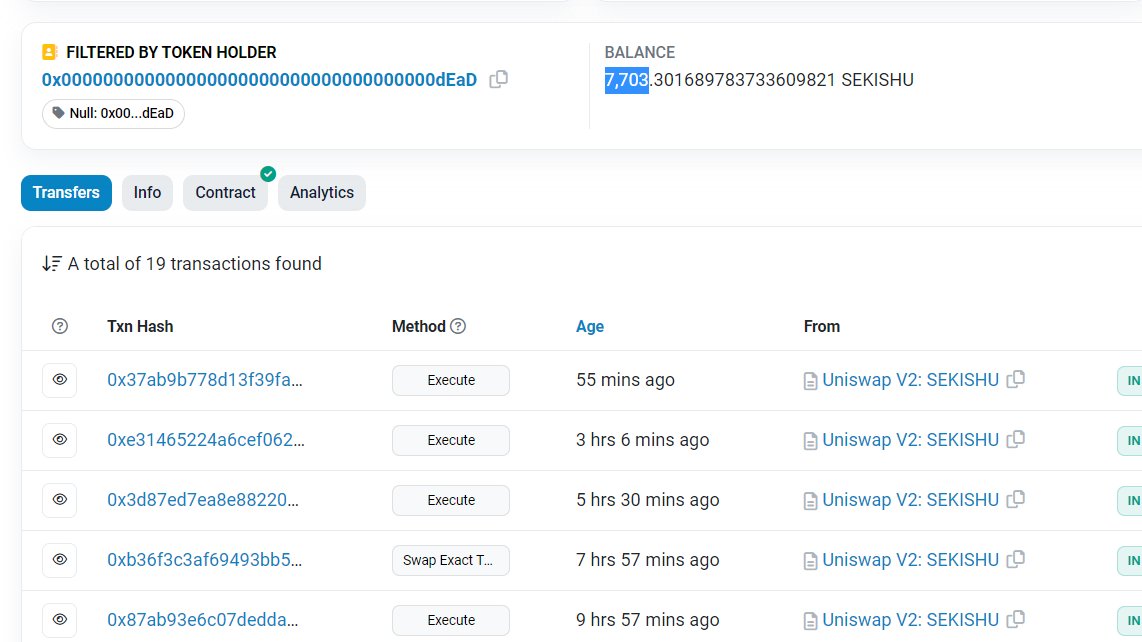
Task: Click contract file icon in 9 hrs 57 mins row
Action: (810, 621)
